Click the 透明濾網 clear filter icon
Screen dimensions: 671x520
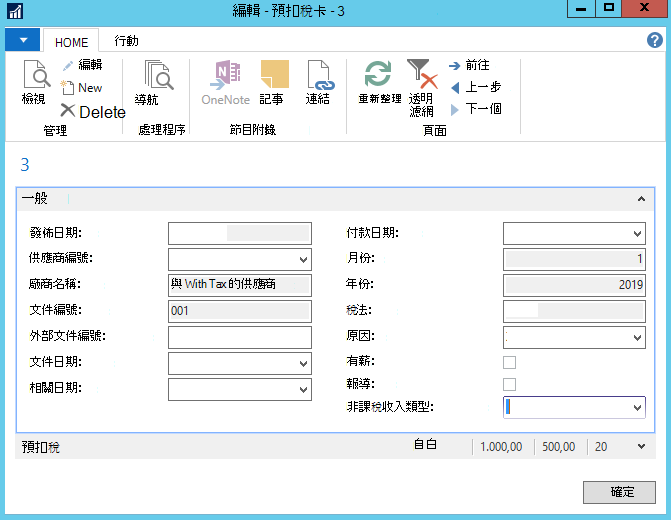click(422, 74)
